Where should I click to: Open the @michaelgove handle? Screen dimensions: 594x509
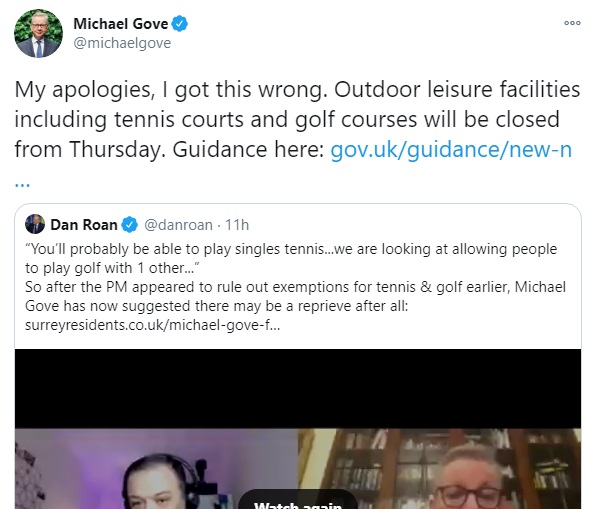[x=122, y=43]
